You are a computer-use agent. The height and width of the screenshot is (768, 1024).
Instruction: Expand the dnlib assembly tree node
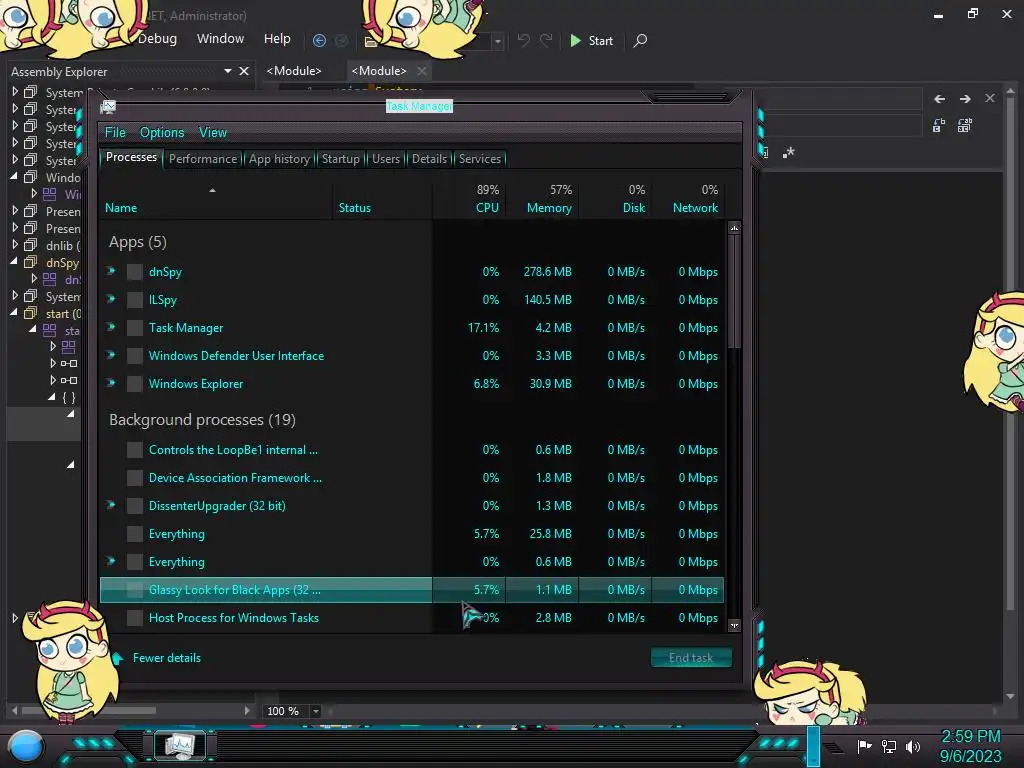(14, 245)
